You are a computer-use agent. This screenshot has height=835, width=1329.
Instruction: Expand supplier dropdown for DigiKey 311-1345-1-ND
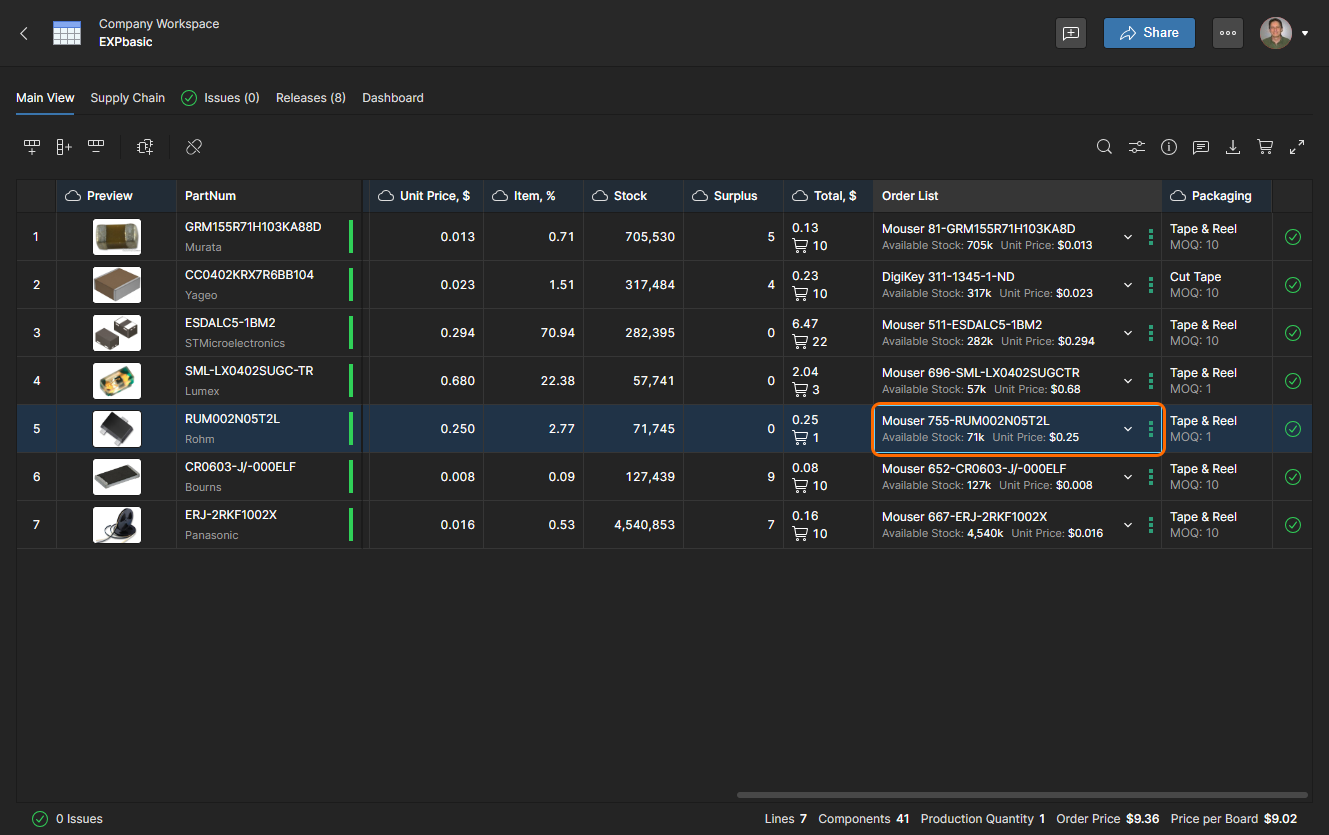tap(1128, 285)
